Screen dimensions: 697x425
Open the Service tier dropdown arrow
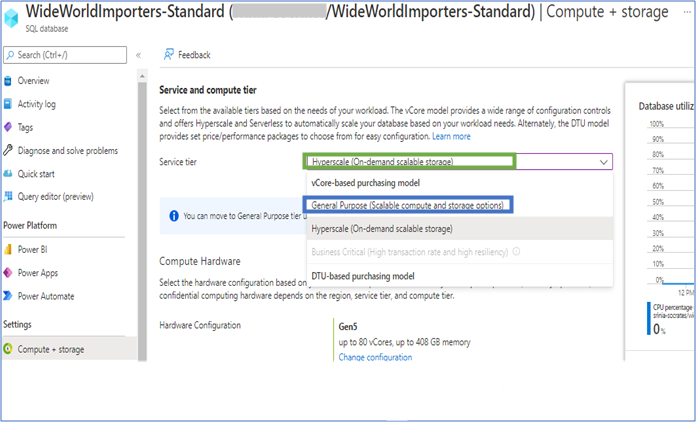603,162
